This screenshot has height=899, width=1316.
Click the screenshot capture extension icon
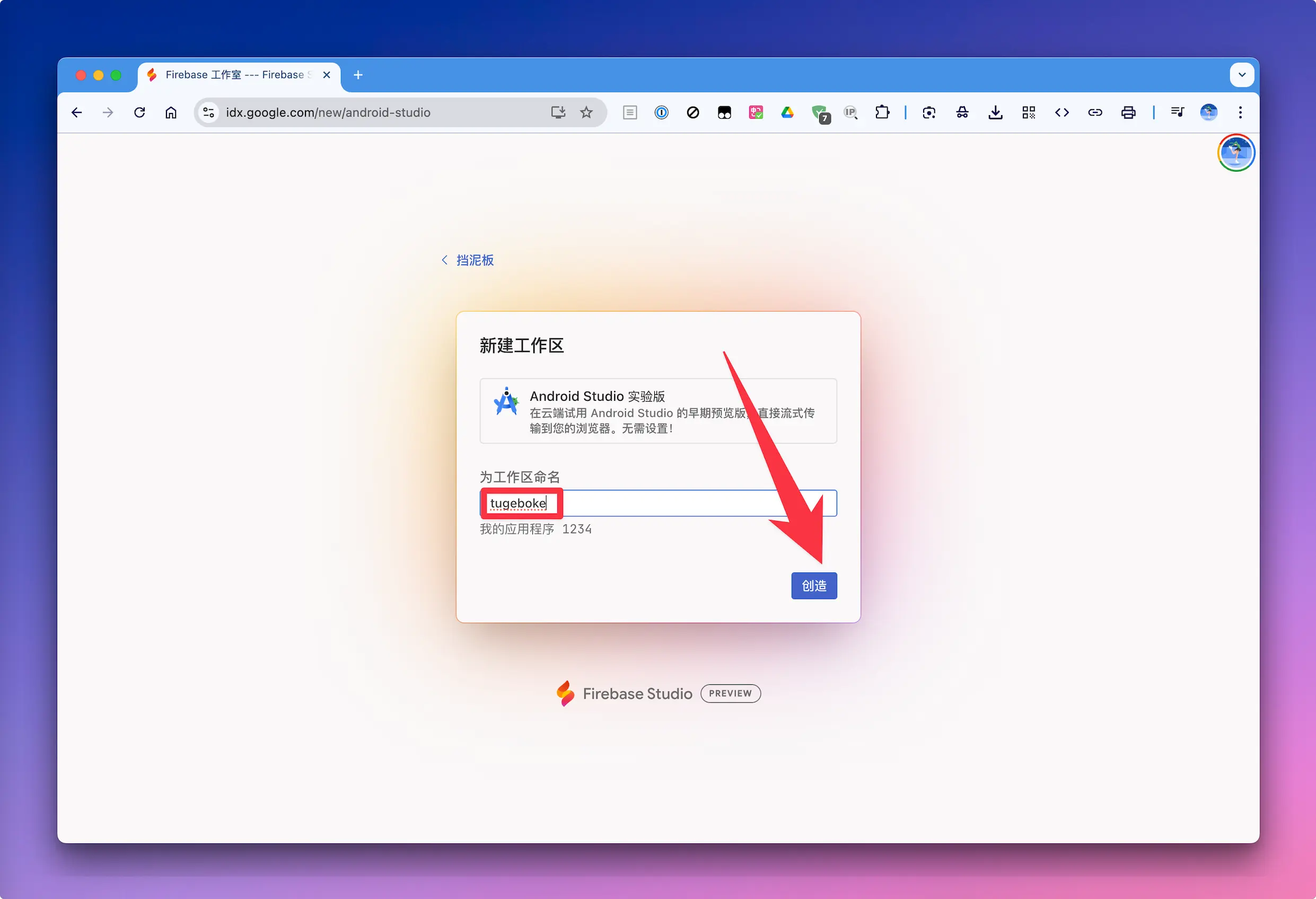pyautogui.click(x=928, y=113)
